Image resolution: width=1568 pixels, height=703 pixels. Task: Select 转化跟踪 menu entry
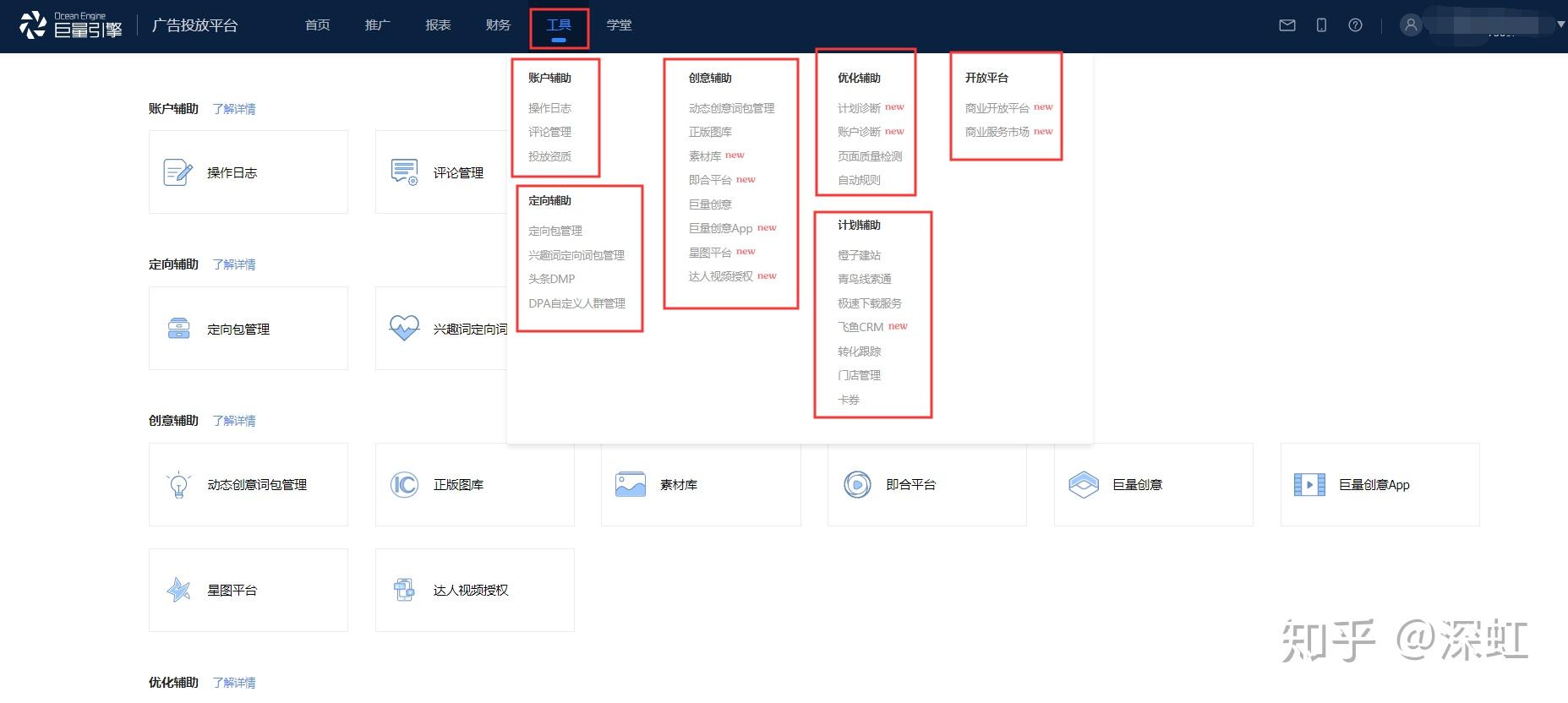point(859,351)
